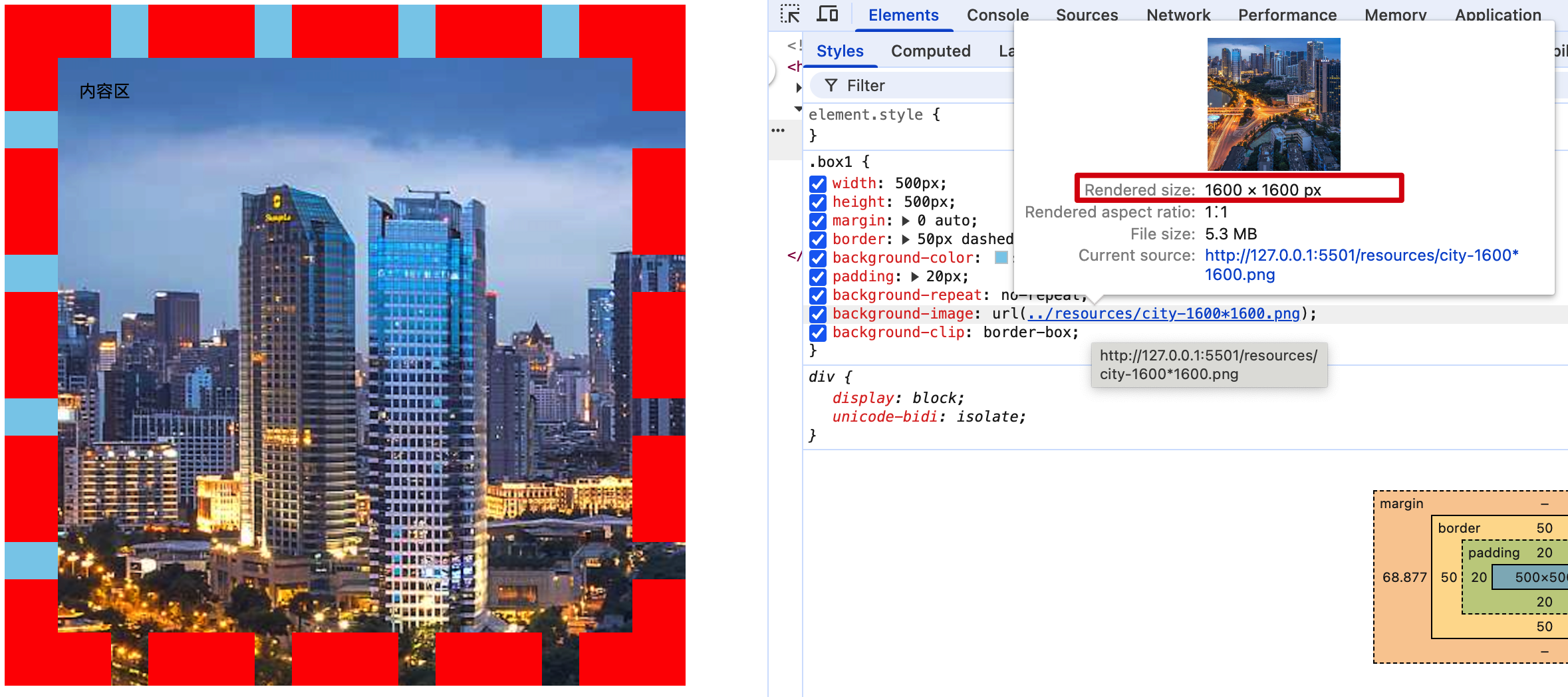Select the margin label in the box model
This screenshot has height=697, width=1568.
coord(1401,503)
